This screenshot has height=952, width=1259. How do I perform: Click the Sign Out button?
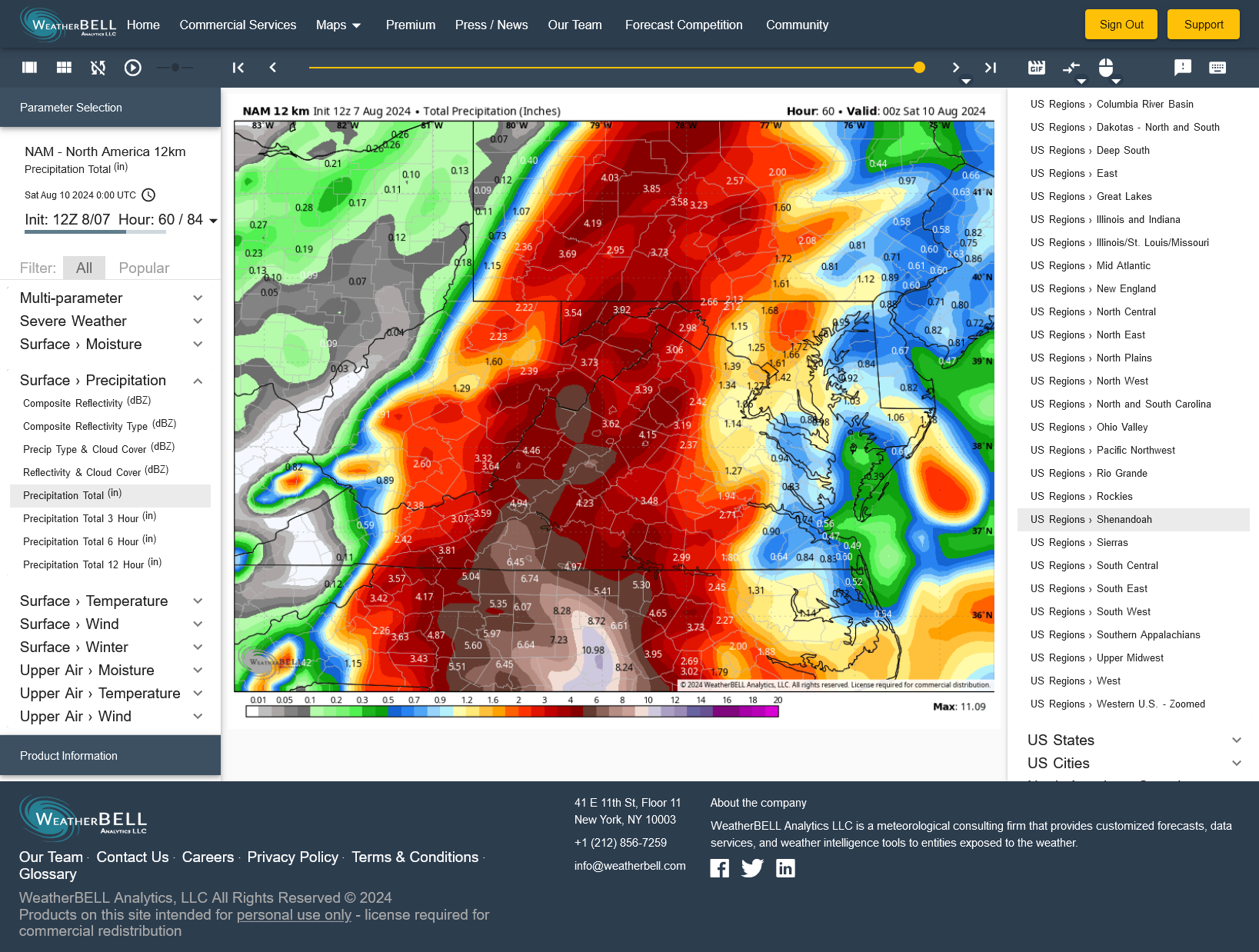click(x=1121, y=25)
